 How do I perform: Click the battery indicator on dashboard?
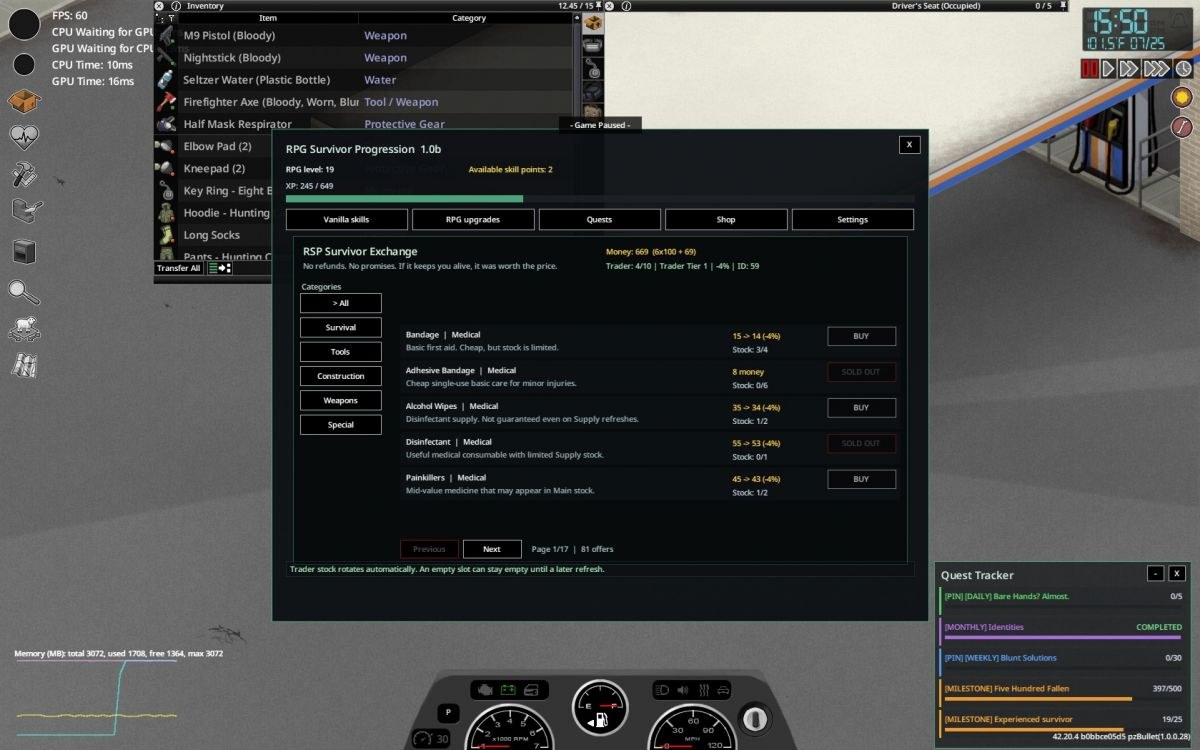pyautogui.click(x=508, y=689)
